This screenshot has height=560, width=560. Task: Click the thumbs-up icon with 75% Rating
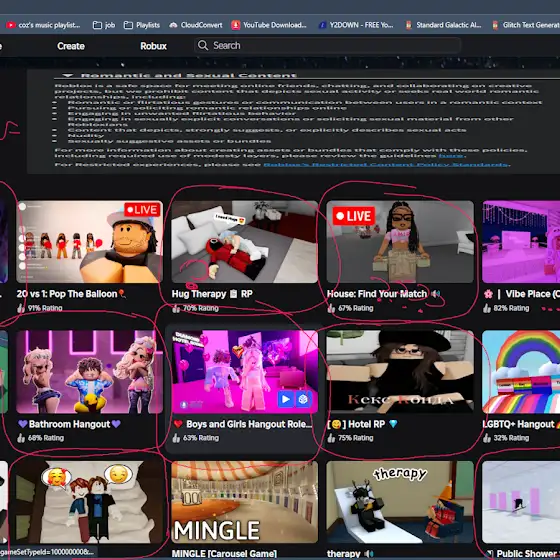pyautogui.click(x=331, y=438)
